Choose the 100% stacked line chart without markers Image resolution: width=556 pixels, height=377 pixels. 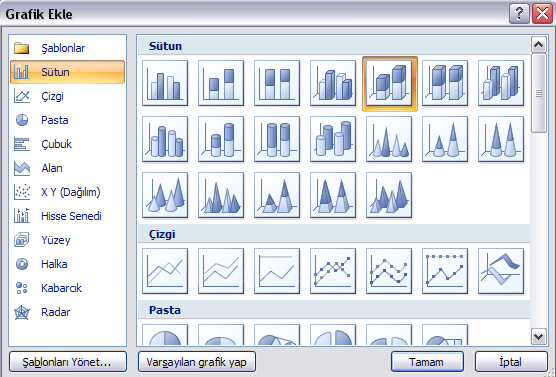coord(277,271)
